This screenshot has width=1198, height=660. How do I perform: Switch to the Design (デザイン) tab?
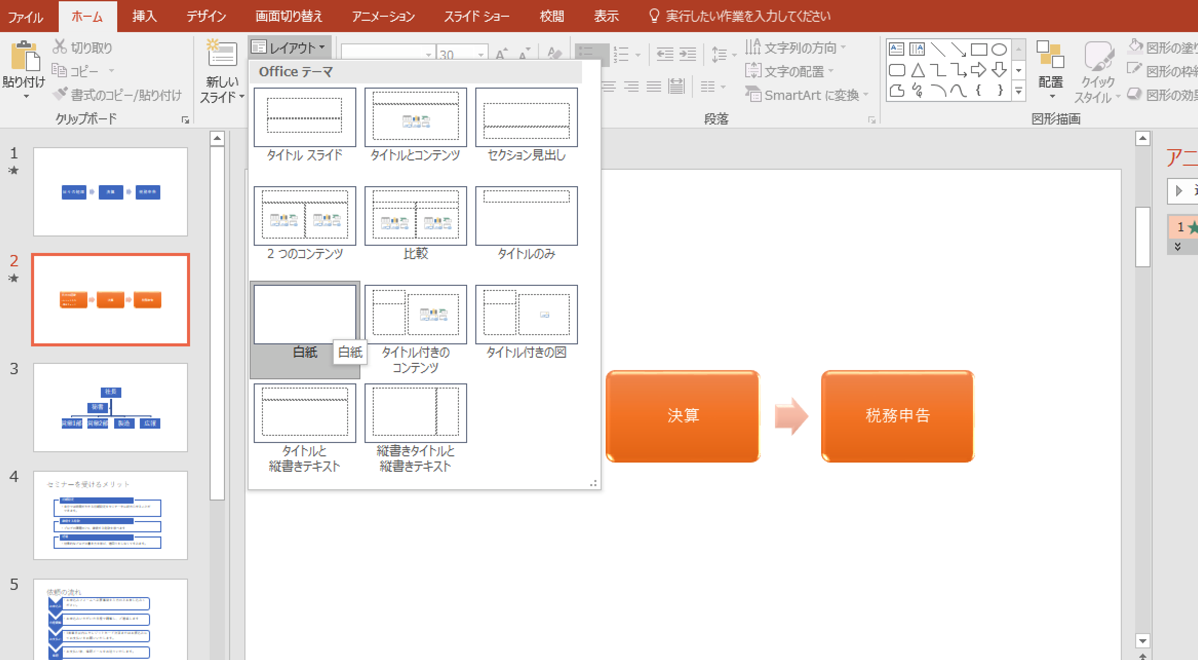click(206, 16)
